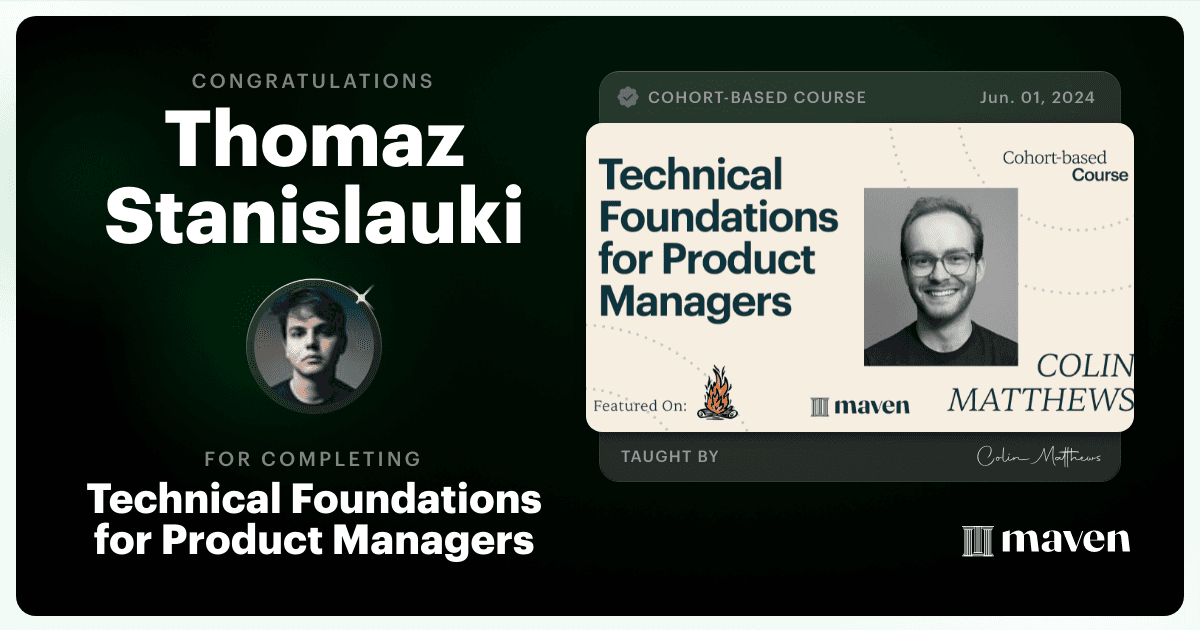Click the Maven pillar logo on course card
The height and width of the screenshot is (630, 1200).
tap(820, 406)
